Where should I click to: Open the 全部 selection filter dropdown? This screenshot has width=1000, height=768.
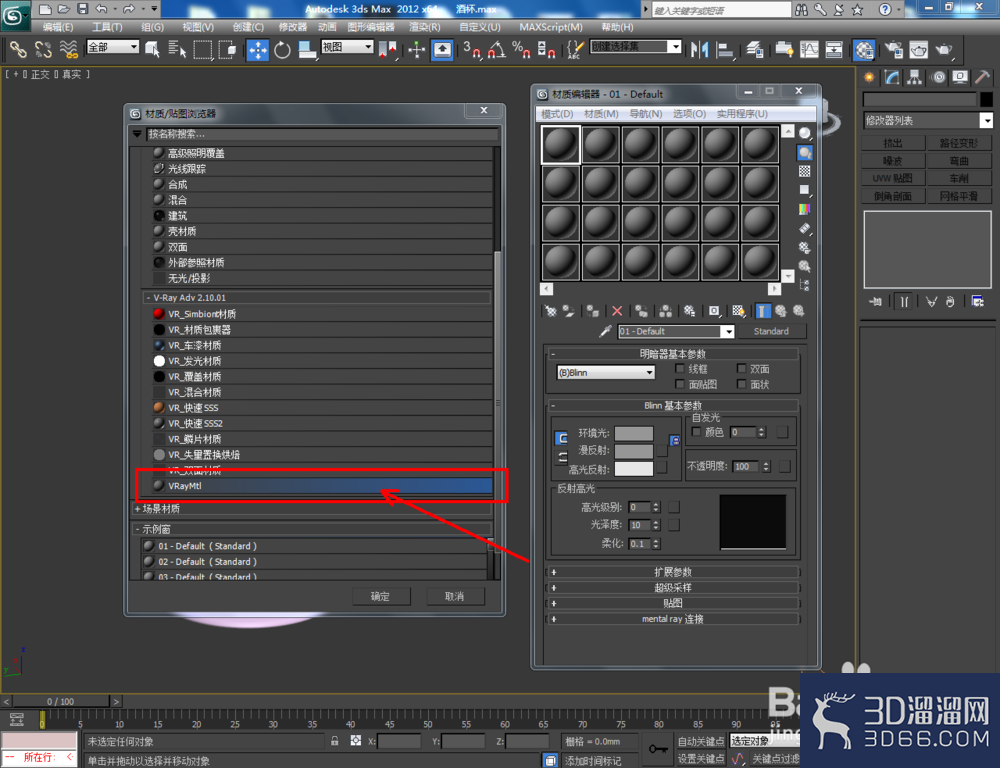point(113,47)
